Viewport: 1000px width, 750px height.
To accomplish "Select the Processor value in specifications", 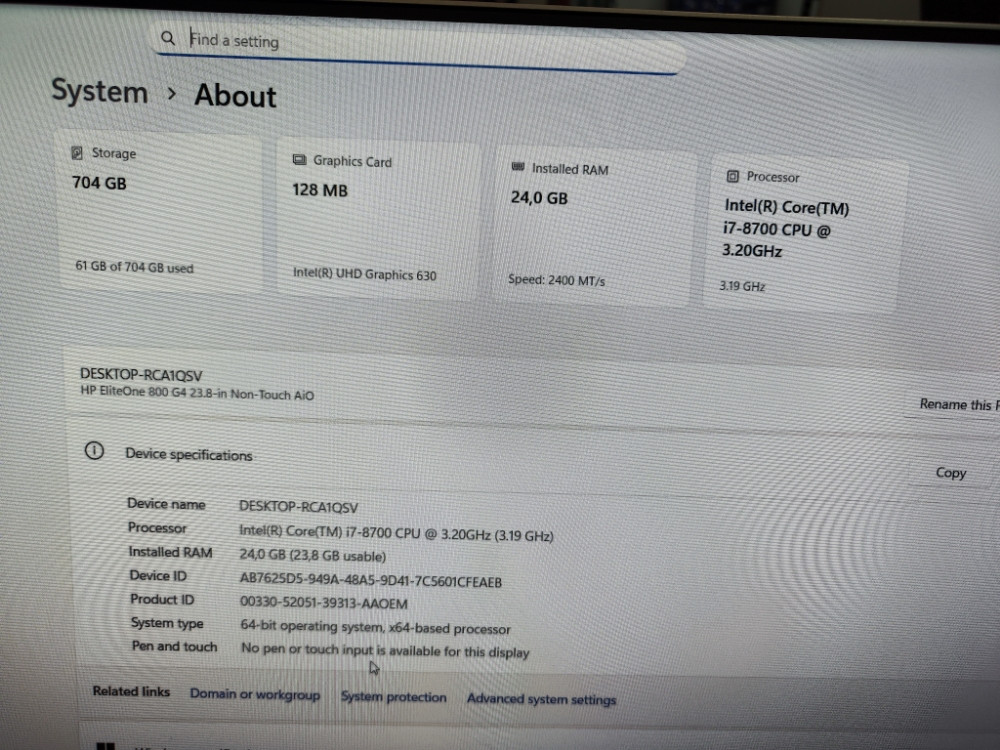I will pyautogui.click(x=396, y=533).
